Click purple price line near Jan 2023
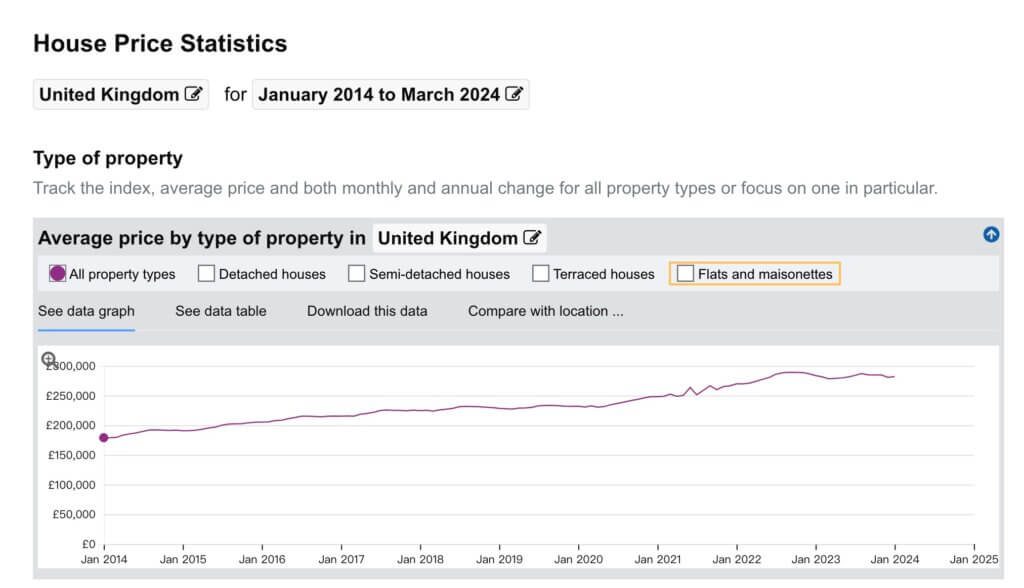This screenshot has height=588, width=1024. coord(816,374)
